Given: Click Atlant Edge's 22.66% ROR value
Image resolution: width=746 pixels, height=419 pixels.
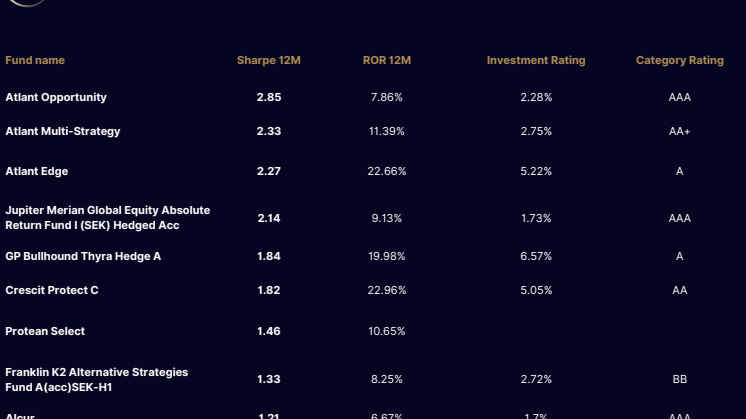Looking at the screenshot, I should [x=386, y=172].
